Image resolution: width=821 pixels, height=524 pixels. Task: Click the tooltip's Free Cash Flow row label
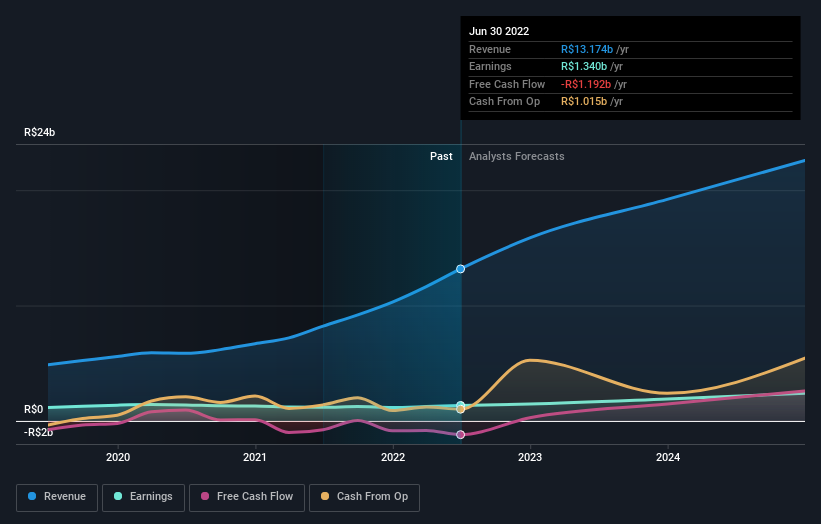click(x=507, y=84)
